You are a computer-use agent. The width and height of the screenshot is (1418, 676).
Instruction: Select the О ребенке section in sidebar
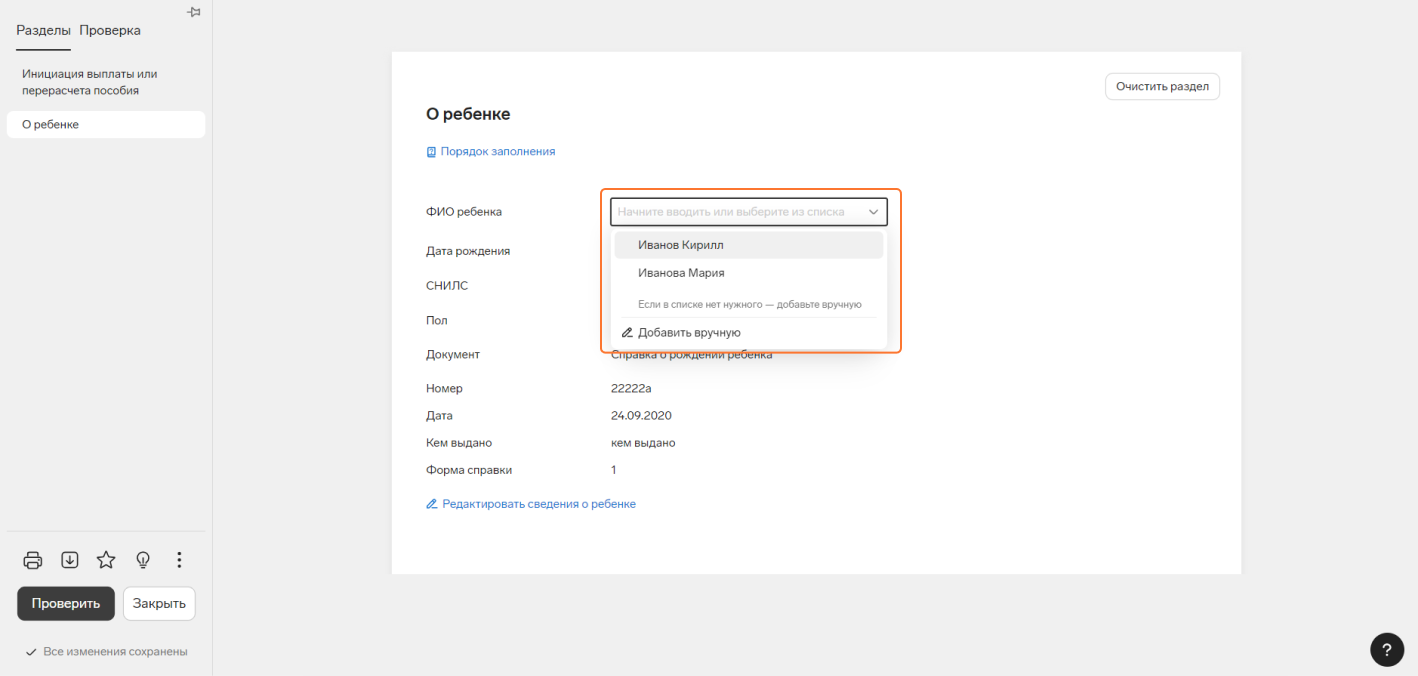click(51, 125)
